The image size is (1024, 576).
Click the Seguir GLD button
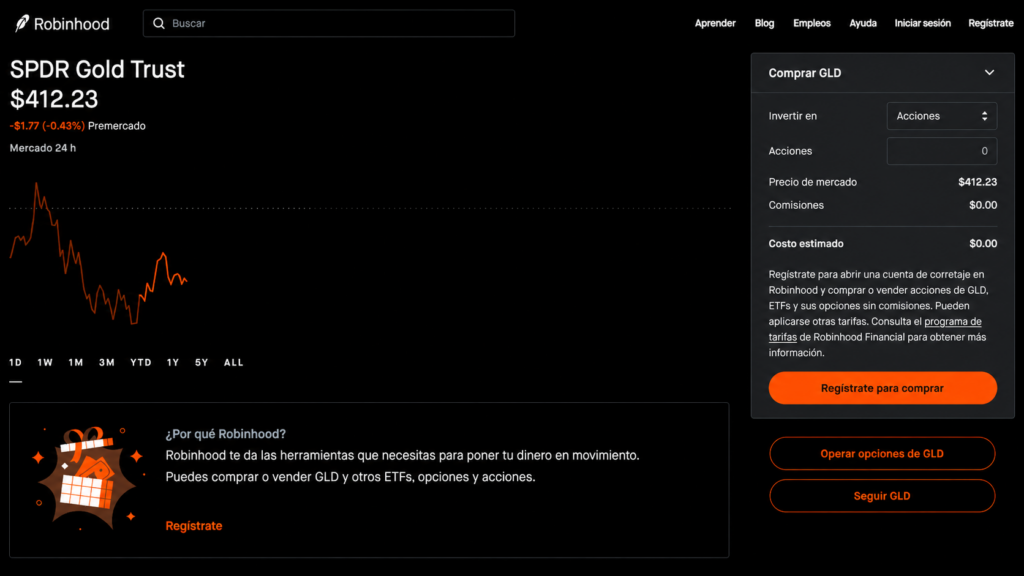pos(882,496)
